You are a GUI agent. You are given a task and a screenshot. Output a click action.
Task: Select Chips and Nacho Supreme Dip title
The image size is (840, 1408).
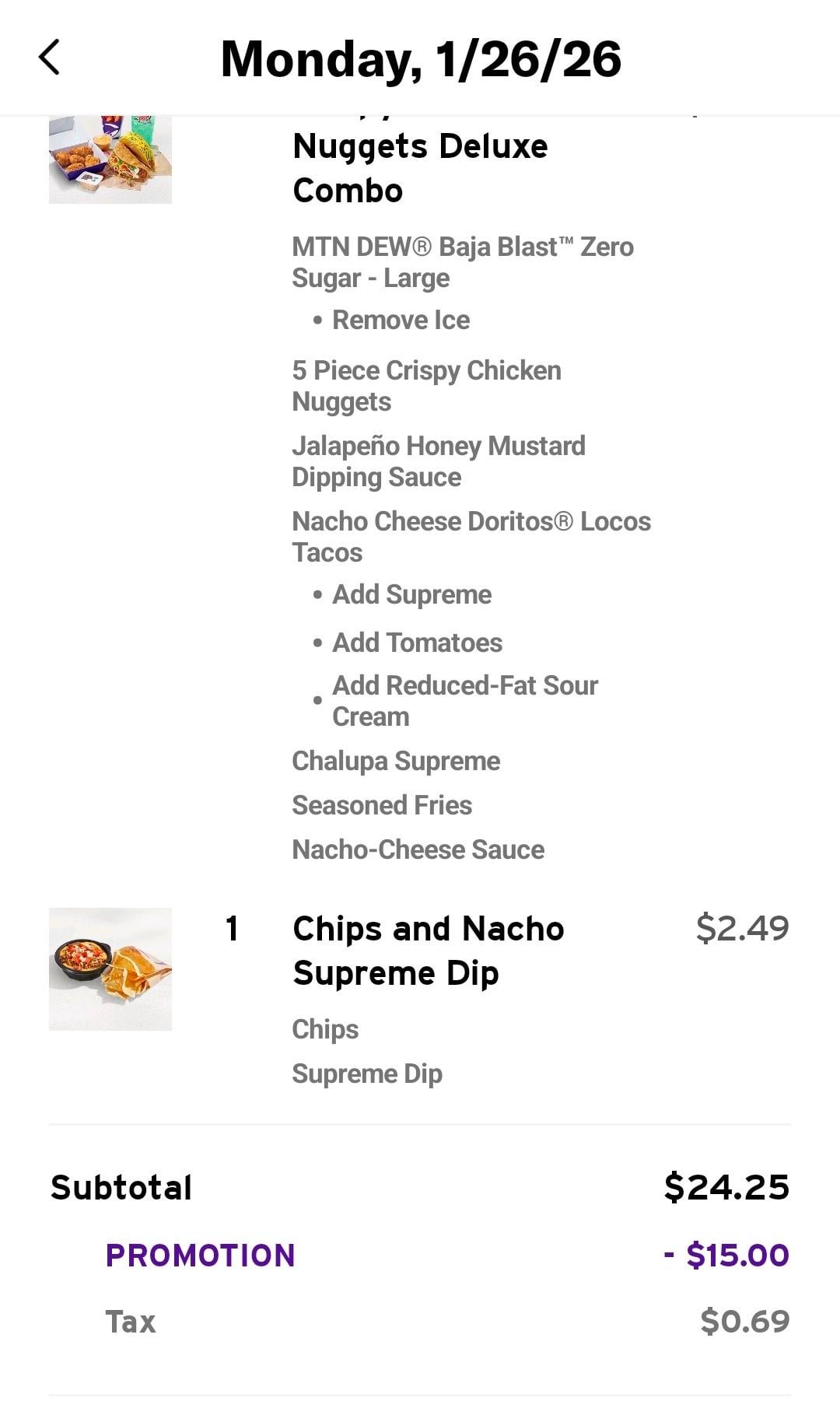point(428,951)
